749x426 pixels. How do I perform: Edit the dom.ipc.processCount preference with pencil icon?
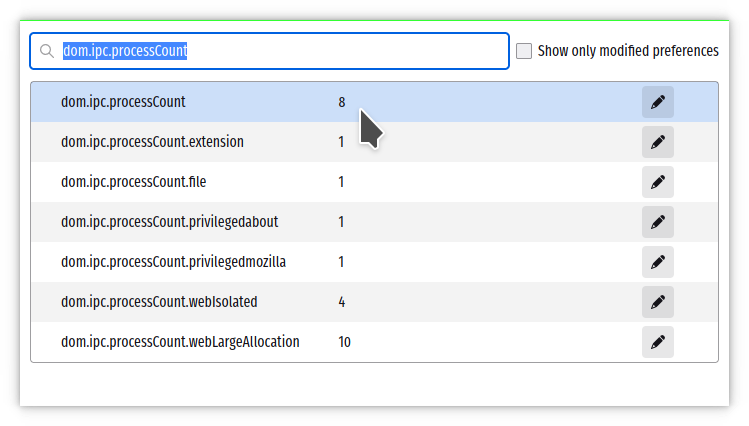click(x=657, y=102)
